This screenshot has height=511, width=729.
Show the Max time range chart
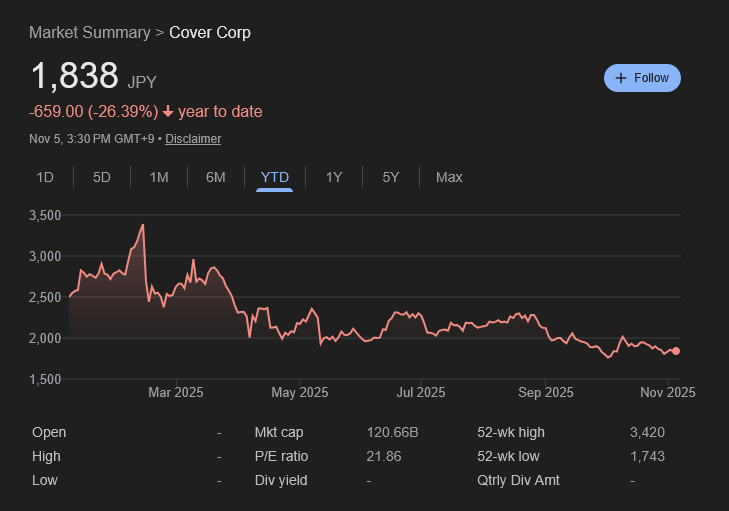449,177
